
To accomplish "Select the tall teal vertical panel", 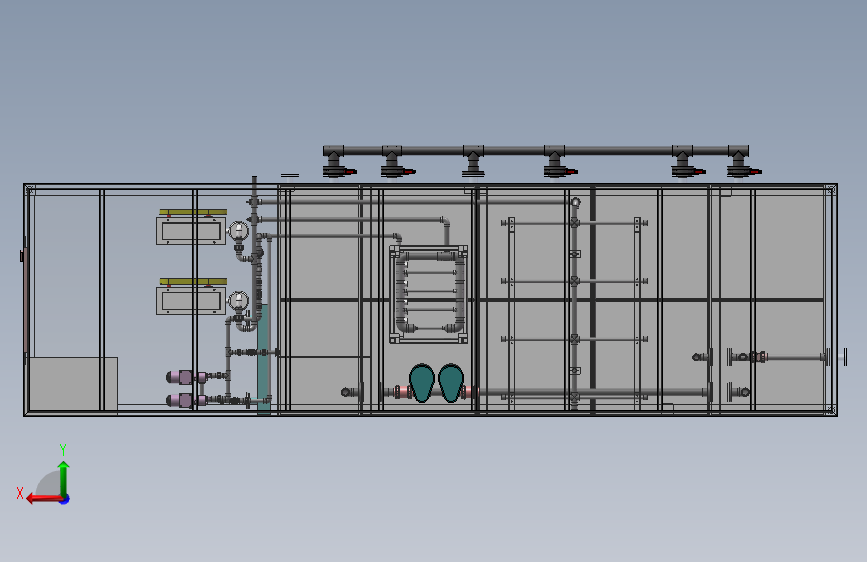I will tap(264, 358).
